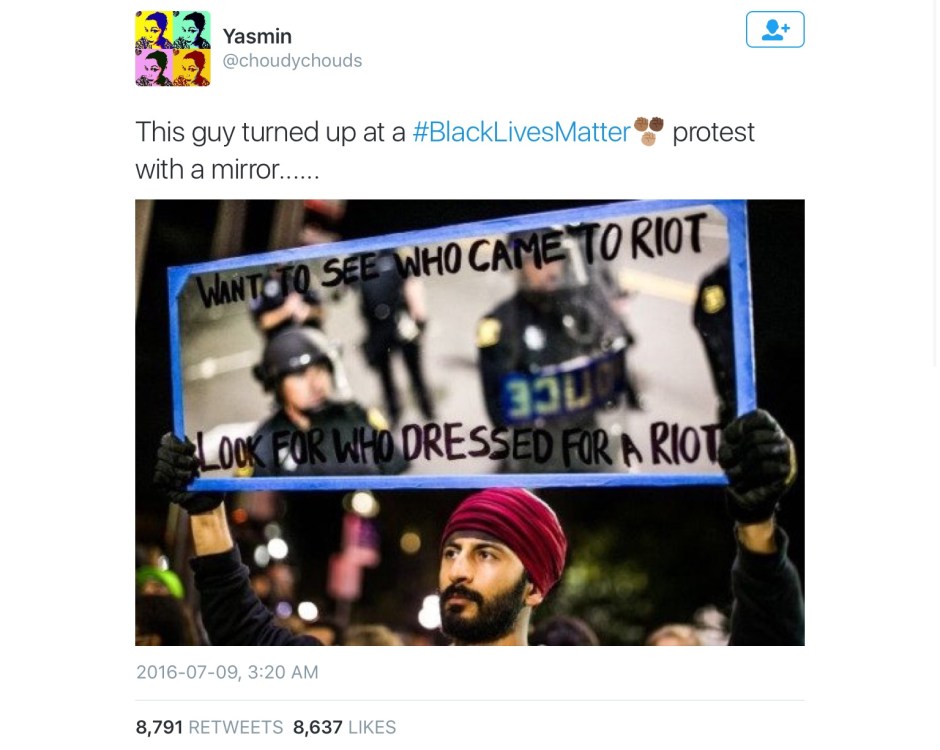Open the #BlackLivesMatter hashtag
Viewport: 940px width, 750px height.
522,132
